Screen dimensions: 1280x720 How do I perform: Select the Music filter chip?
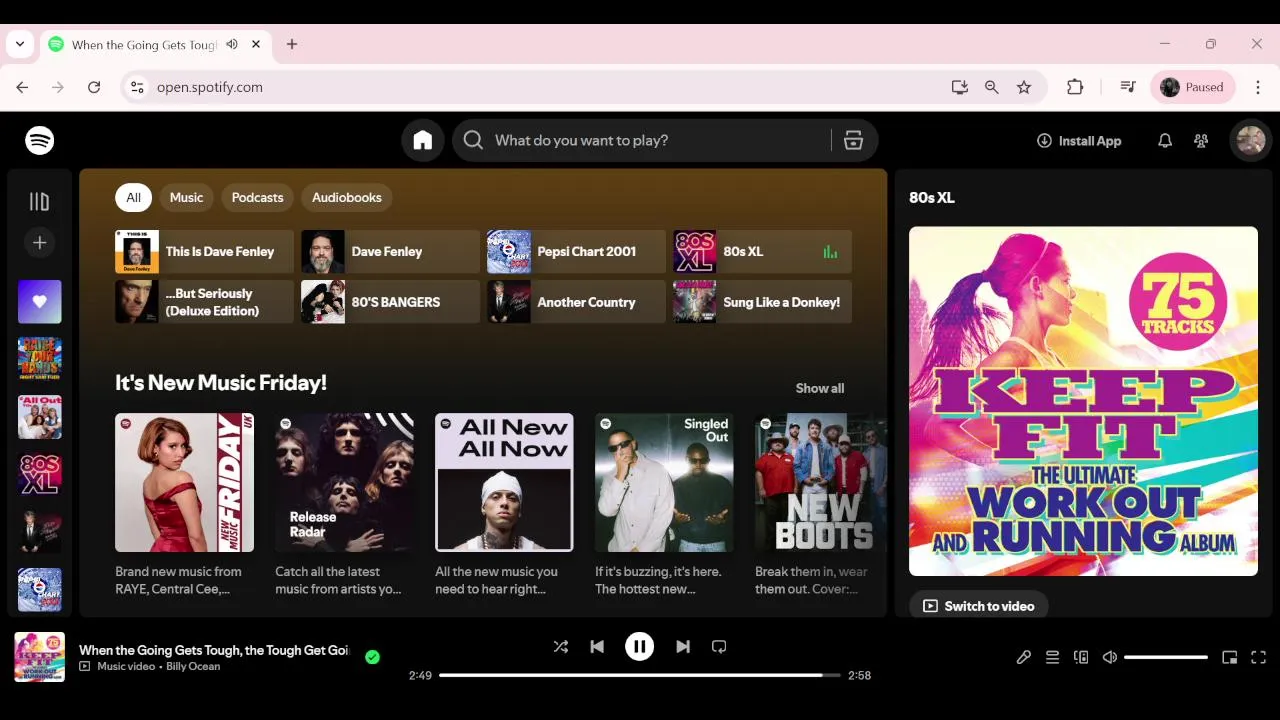pos(186,198)
